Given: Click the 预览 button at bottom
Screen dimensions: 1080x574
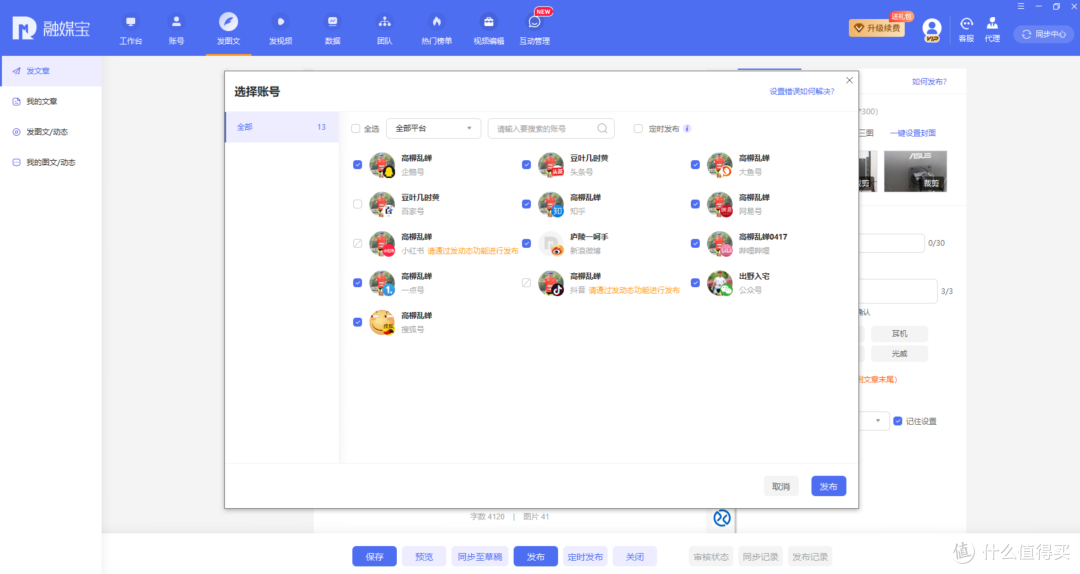Looking at the screenshot, I should [424, 557].
